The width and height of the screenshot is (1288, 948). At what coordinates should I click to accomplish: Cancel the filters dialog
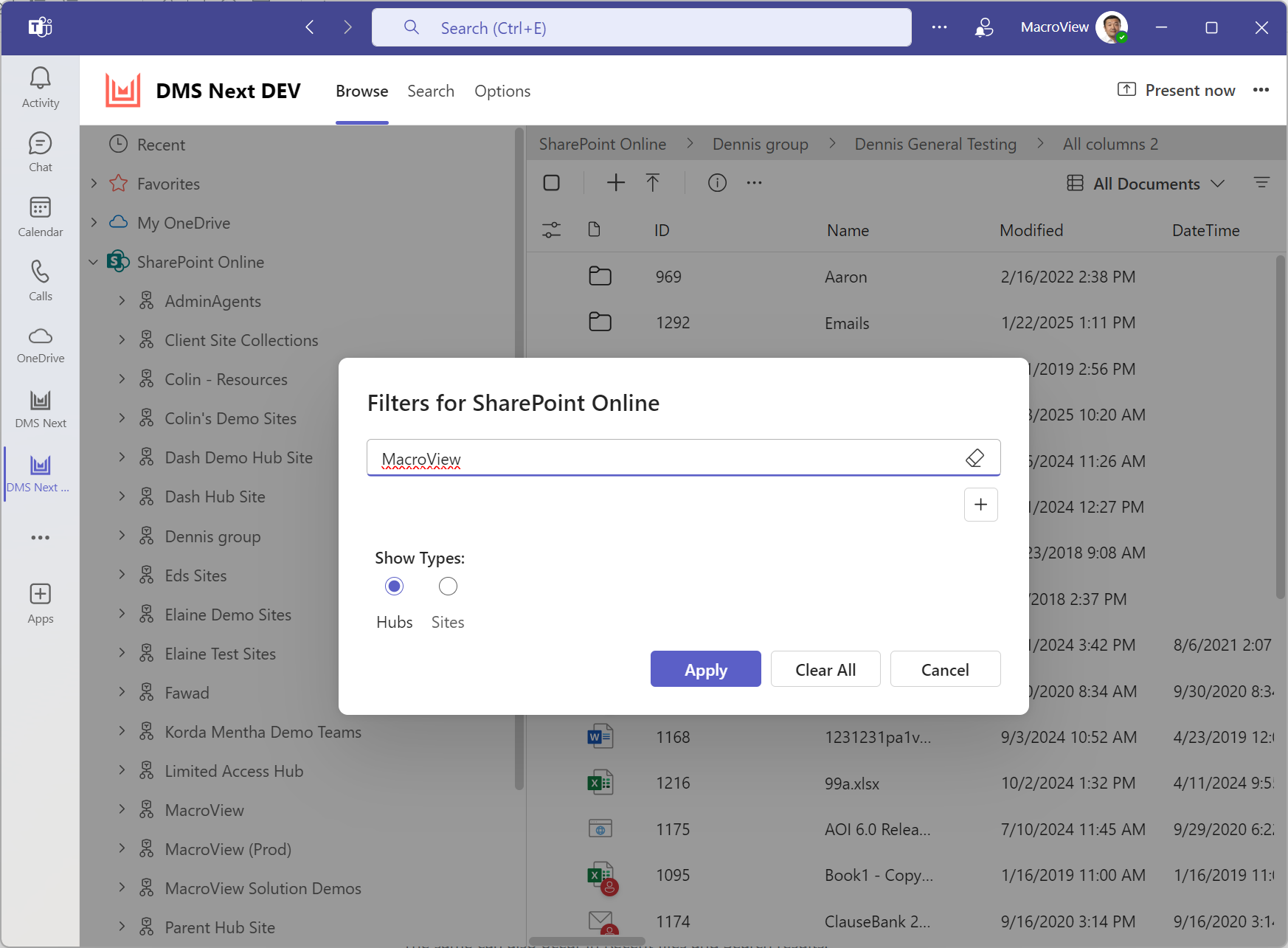[945, 669]
